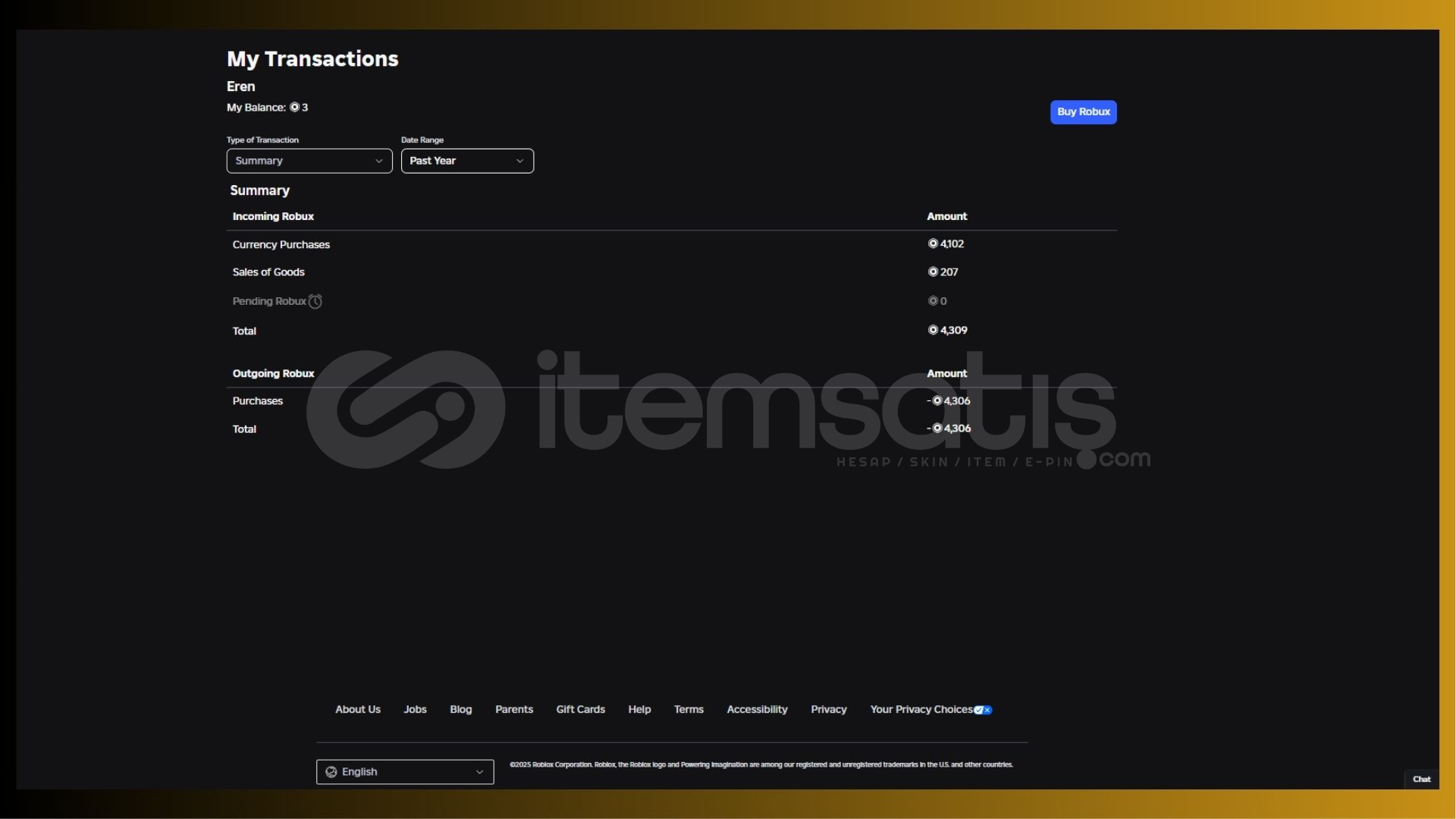
Task: Click the Pending Robux clock icon
Action: click(x=315, y=301)
